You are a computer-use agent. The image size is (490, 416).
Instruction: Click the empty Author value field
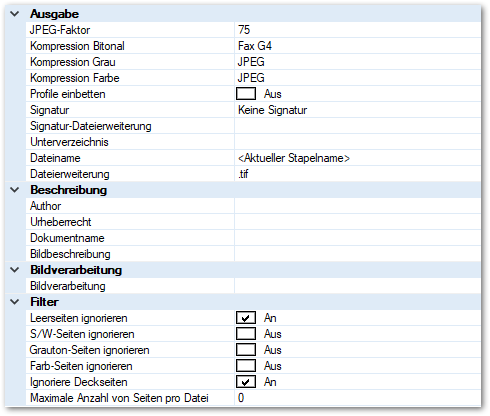point(358,206)
